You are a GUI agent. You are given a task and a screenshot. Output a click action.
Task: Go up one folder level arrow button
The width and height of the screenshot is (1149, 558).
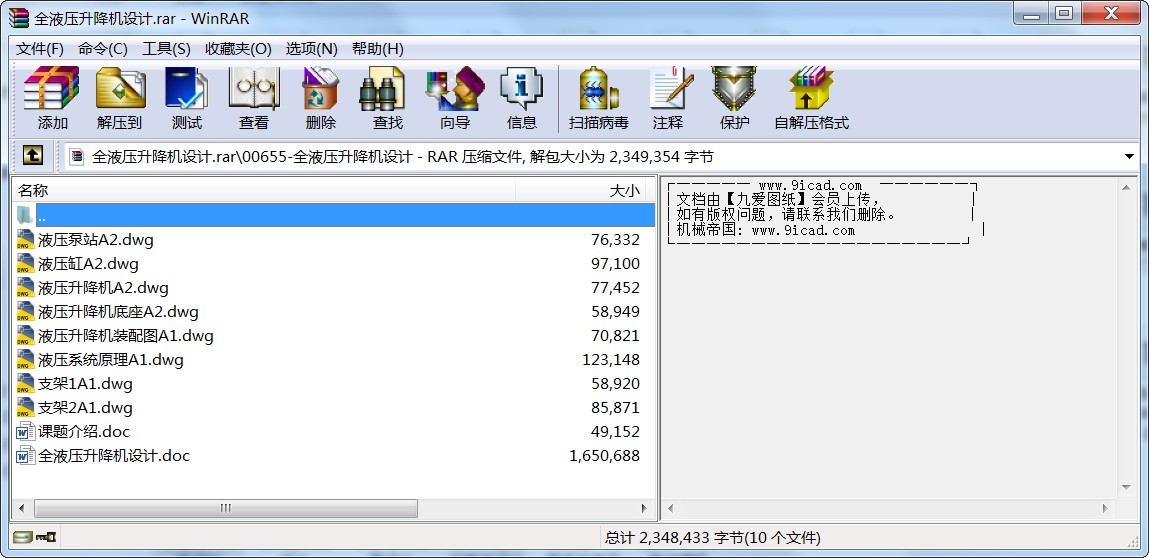33,155
